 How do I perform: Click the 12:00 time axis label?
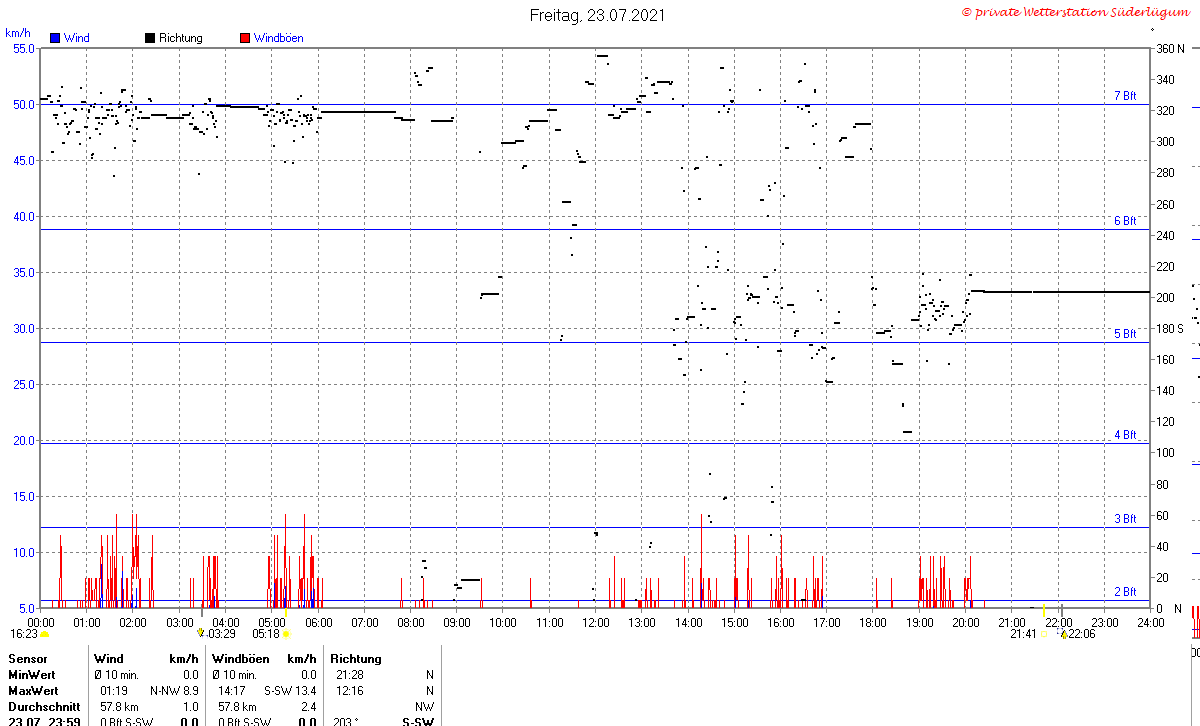[595, 622]
